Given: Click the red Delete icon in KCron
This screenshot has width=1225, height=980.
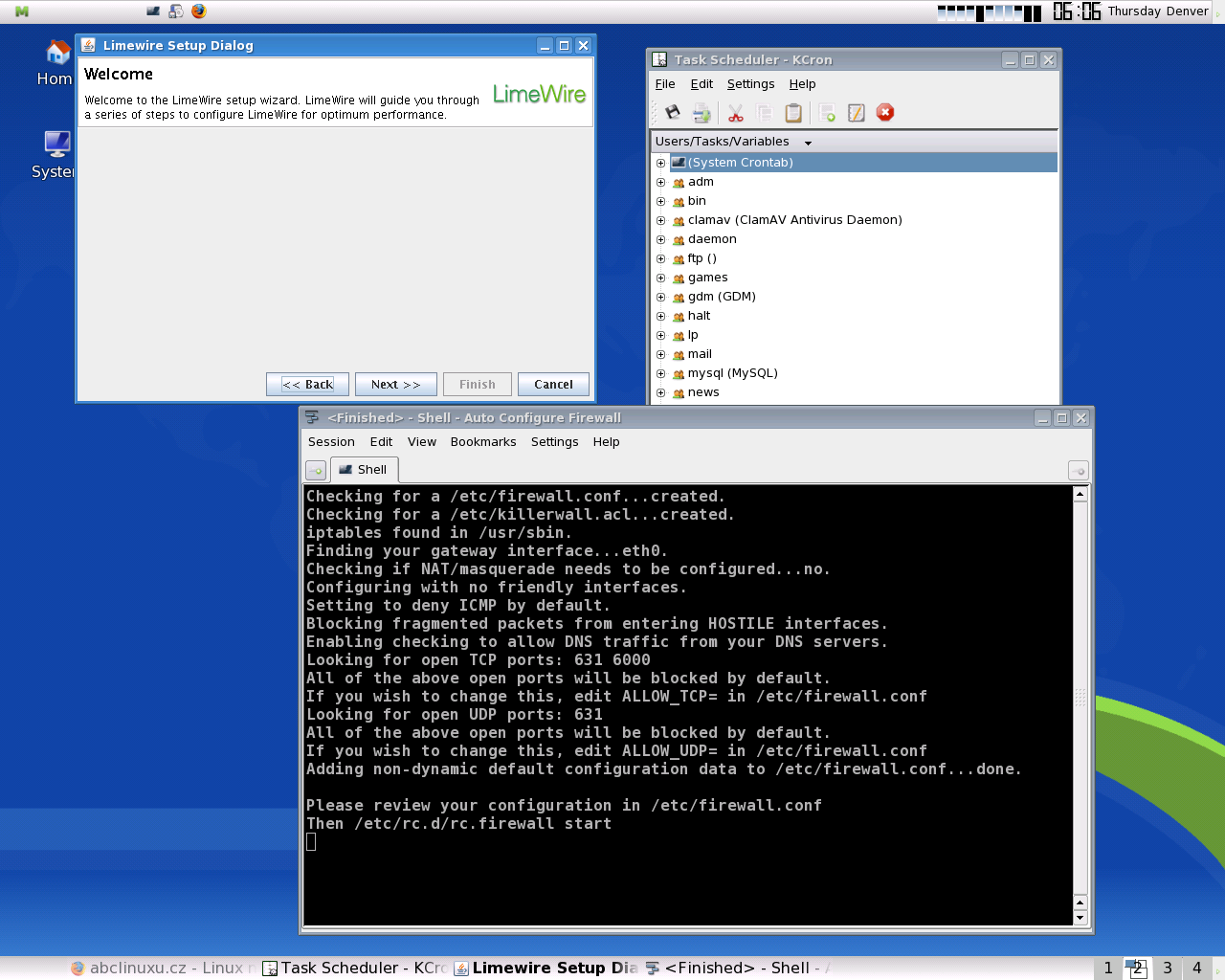Looking at the screenshot, I should click(x=885, y=113).
